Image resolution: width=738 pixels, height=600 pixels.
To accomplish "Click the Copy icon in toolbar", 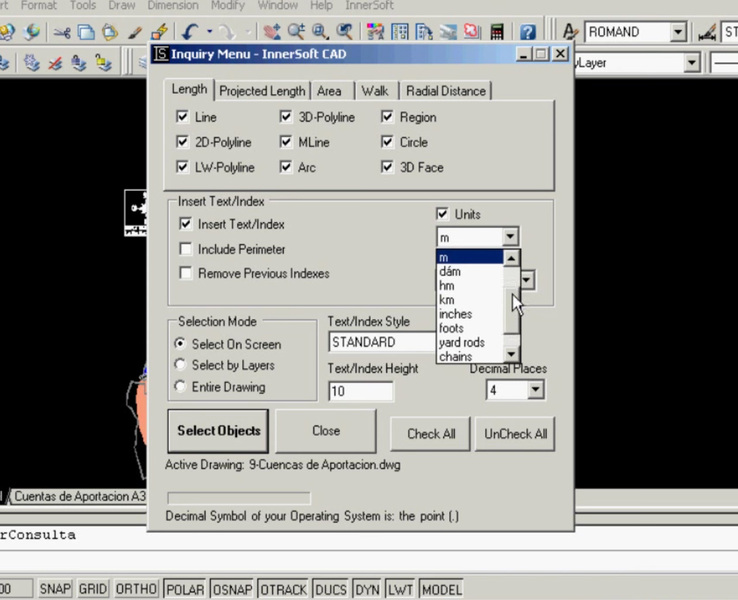I will [x=86, y=32].
